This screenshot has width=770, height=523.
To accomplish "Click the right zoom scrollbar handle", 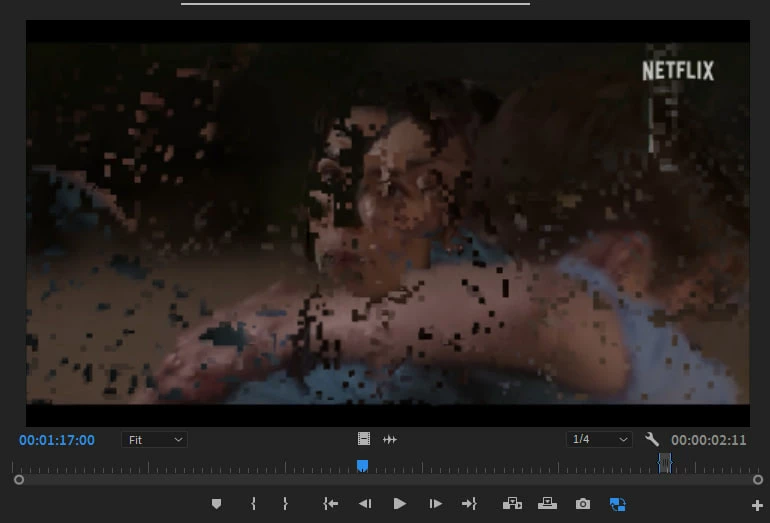I will 758,479.
